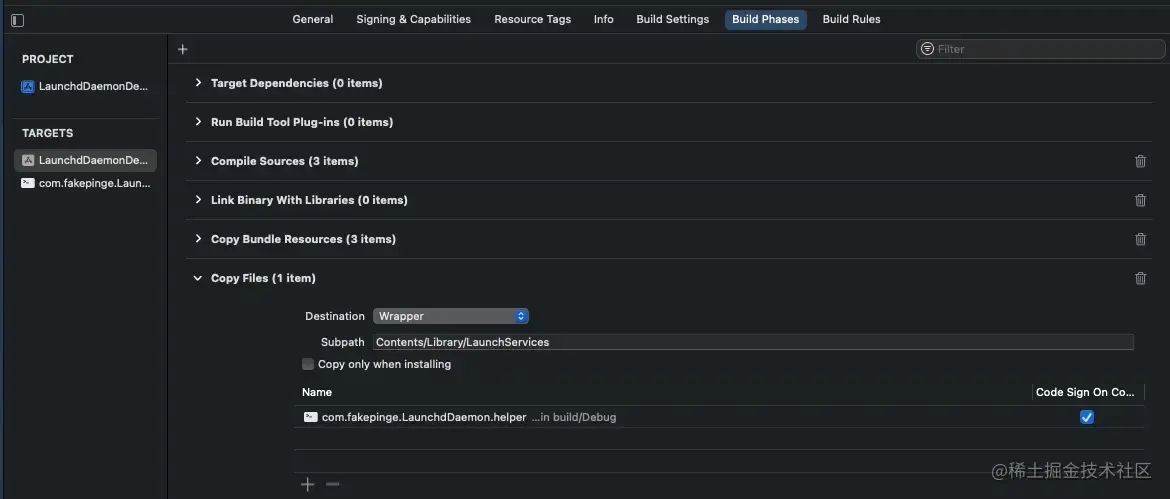Click the plus button below the Copy Files list
The height and width of the screenshot is (499, 1170).
307,485
